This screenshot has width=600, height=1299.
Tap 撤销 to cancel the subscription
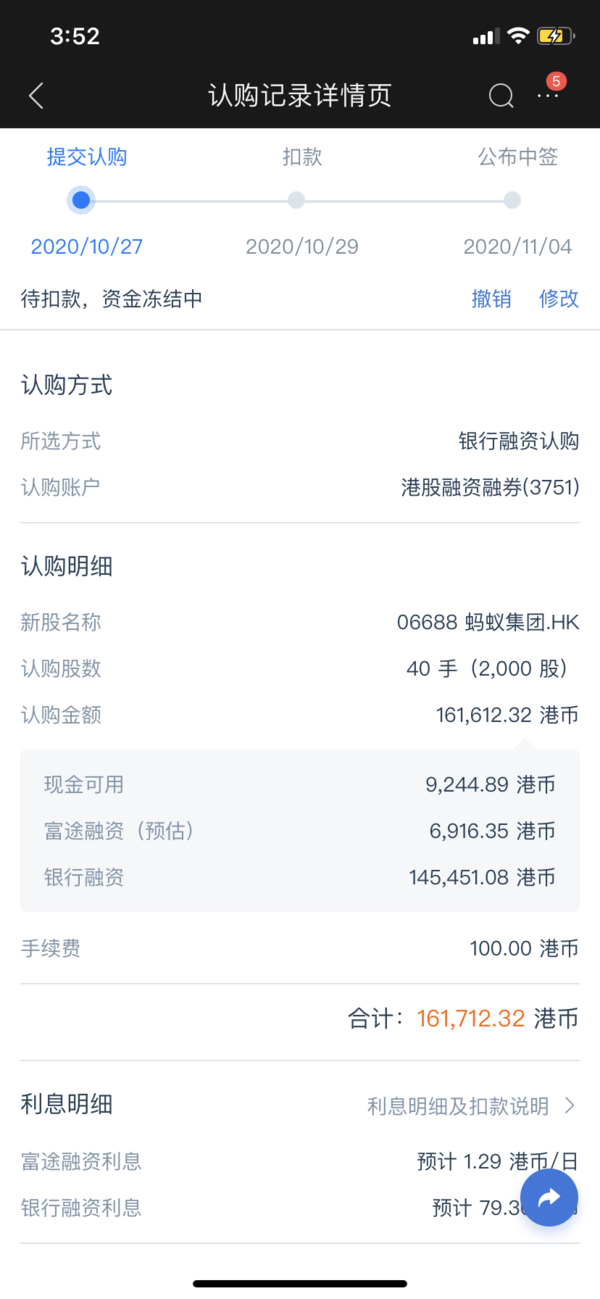[x=491, y=298]
